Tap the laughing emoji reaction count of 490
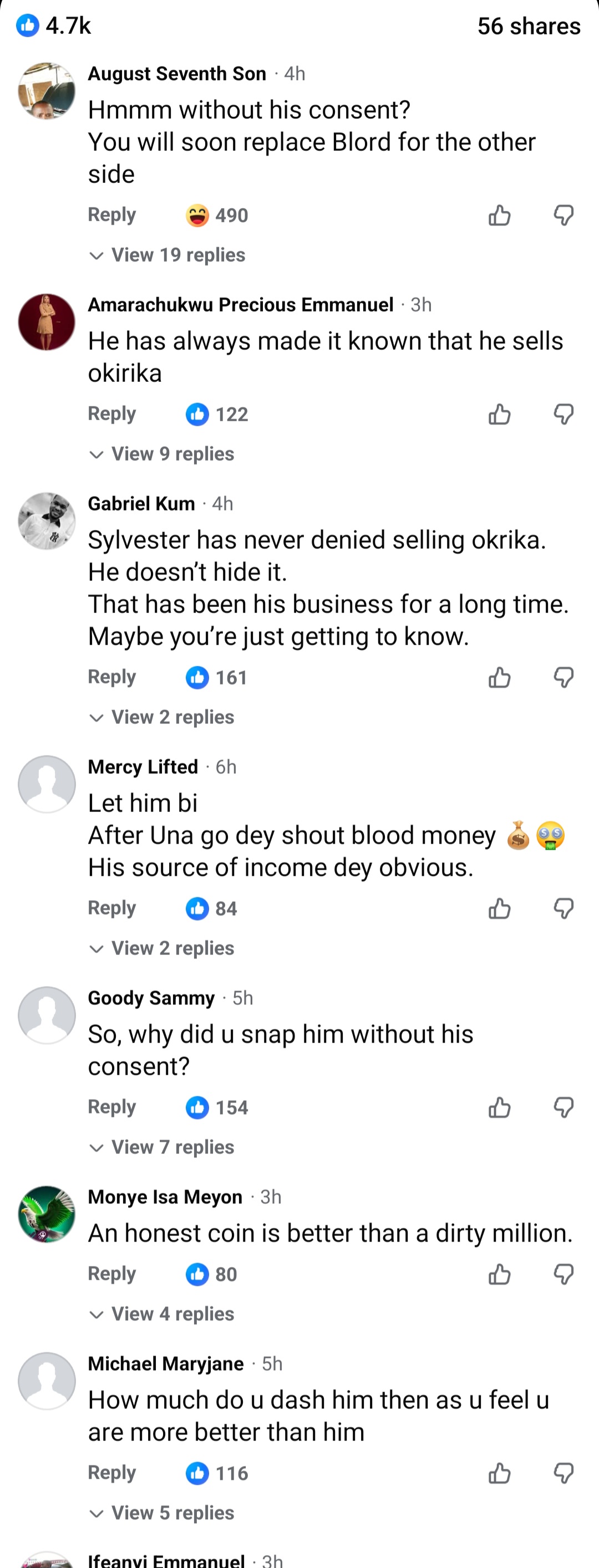Image resolution: width=599 pixels, height=1568 pixels. [216, 215]
